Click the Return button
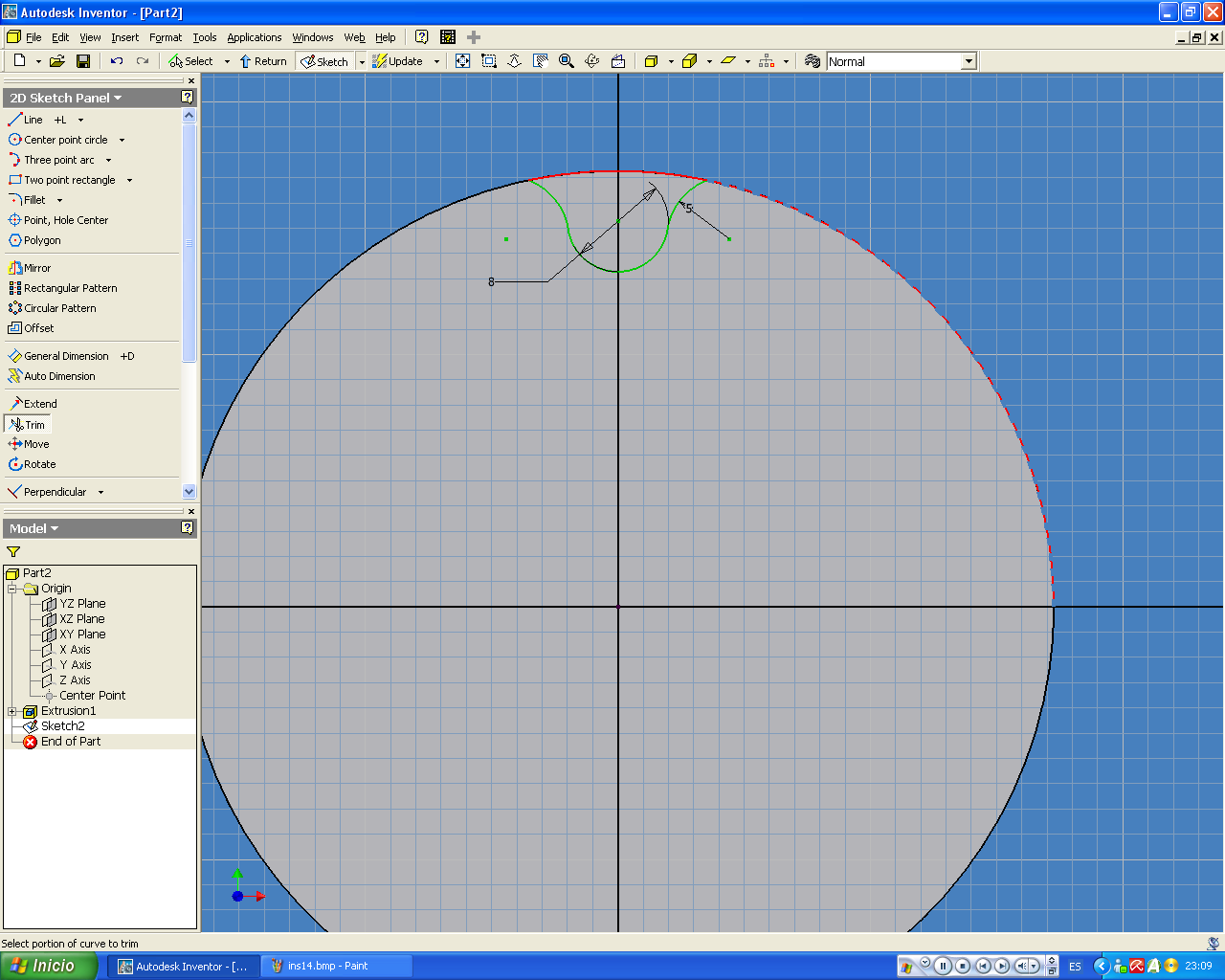This screenshot has width=1225, height=980. point(263,61)
